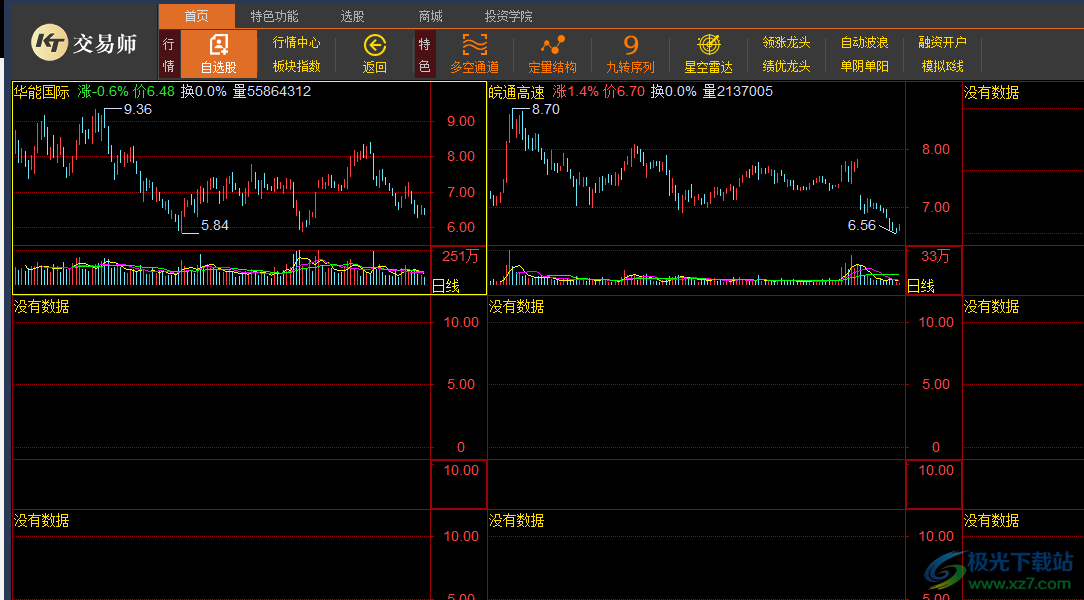Click the 返回 back arrow icon
Viewport: 1084px width, 600px height.
click(x=374, y=46)
